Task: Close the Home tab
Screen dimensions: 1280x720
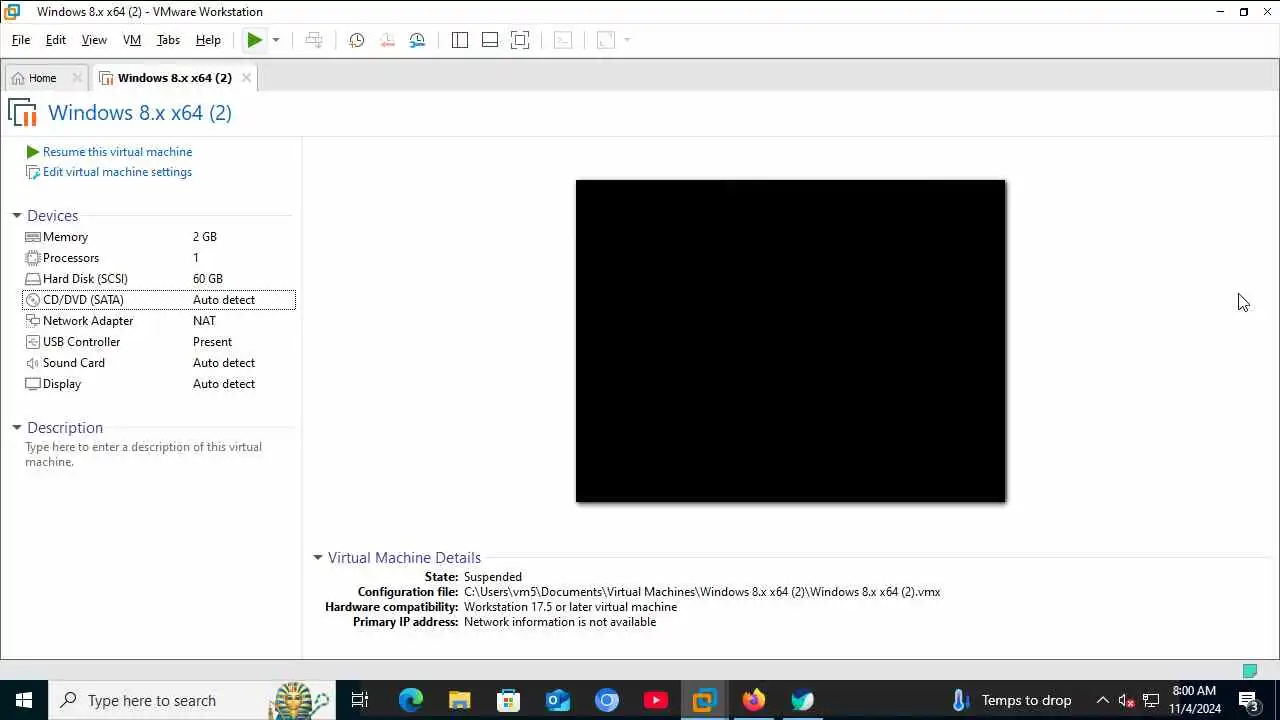Action: pos(77,78)
